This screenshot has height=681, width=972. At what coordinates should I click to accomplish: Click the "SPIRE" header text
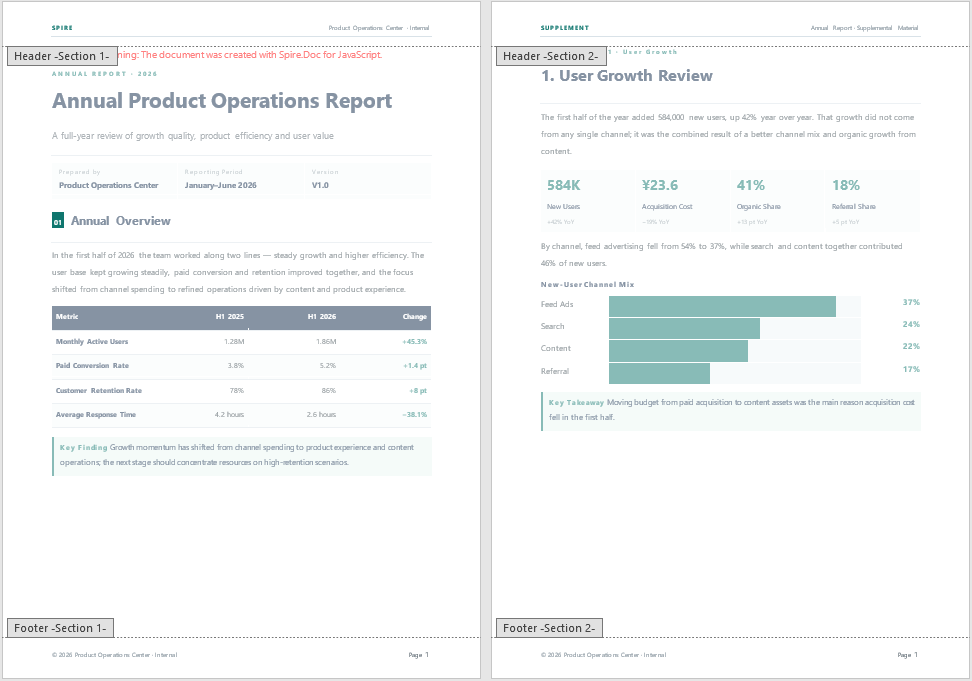coord(62,28)
